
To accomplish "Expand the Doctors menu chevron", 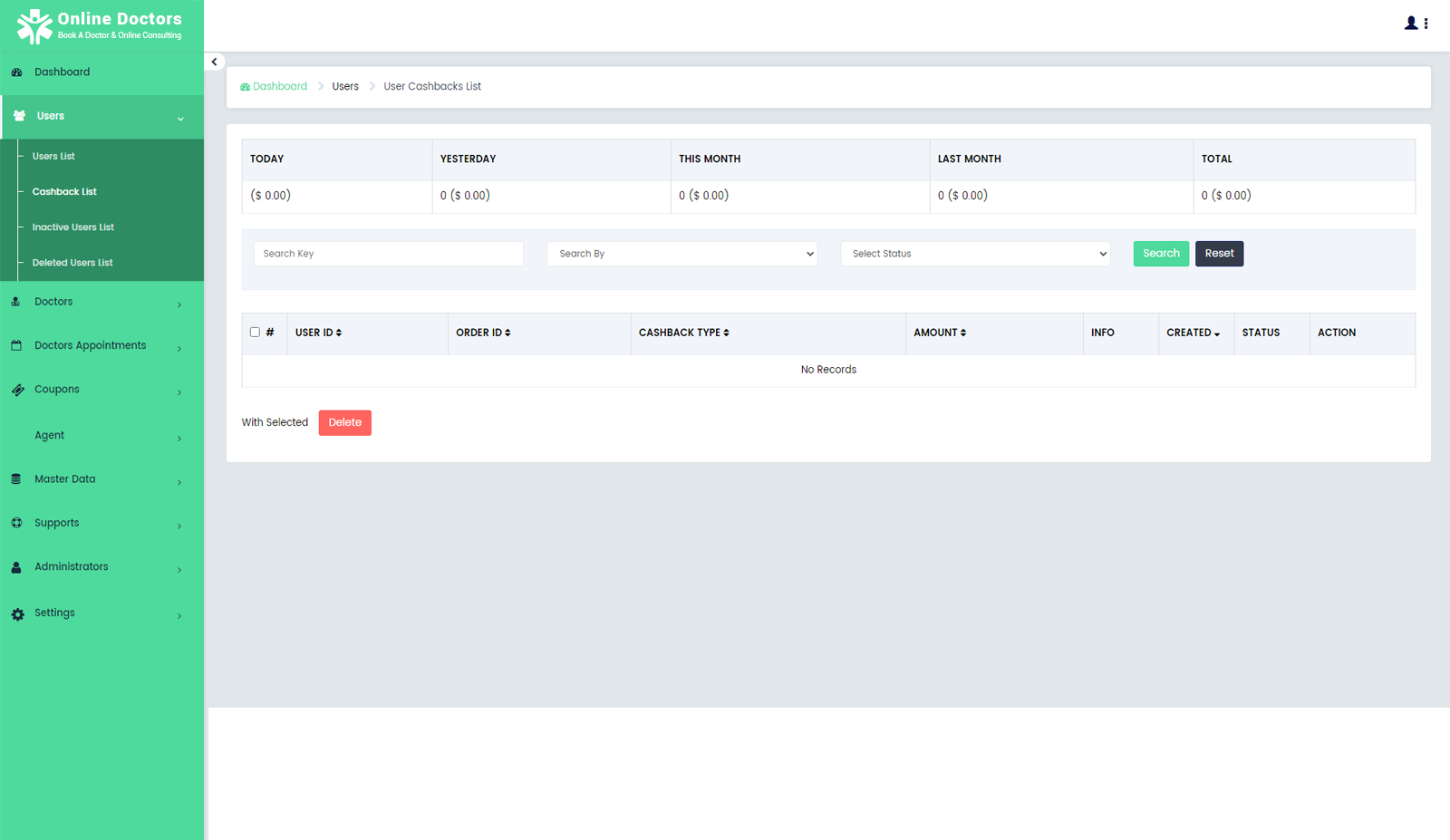I will [179, 304].
